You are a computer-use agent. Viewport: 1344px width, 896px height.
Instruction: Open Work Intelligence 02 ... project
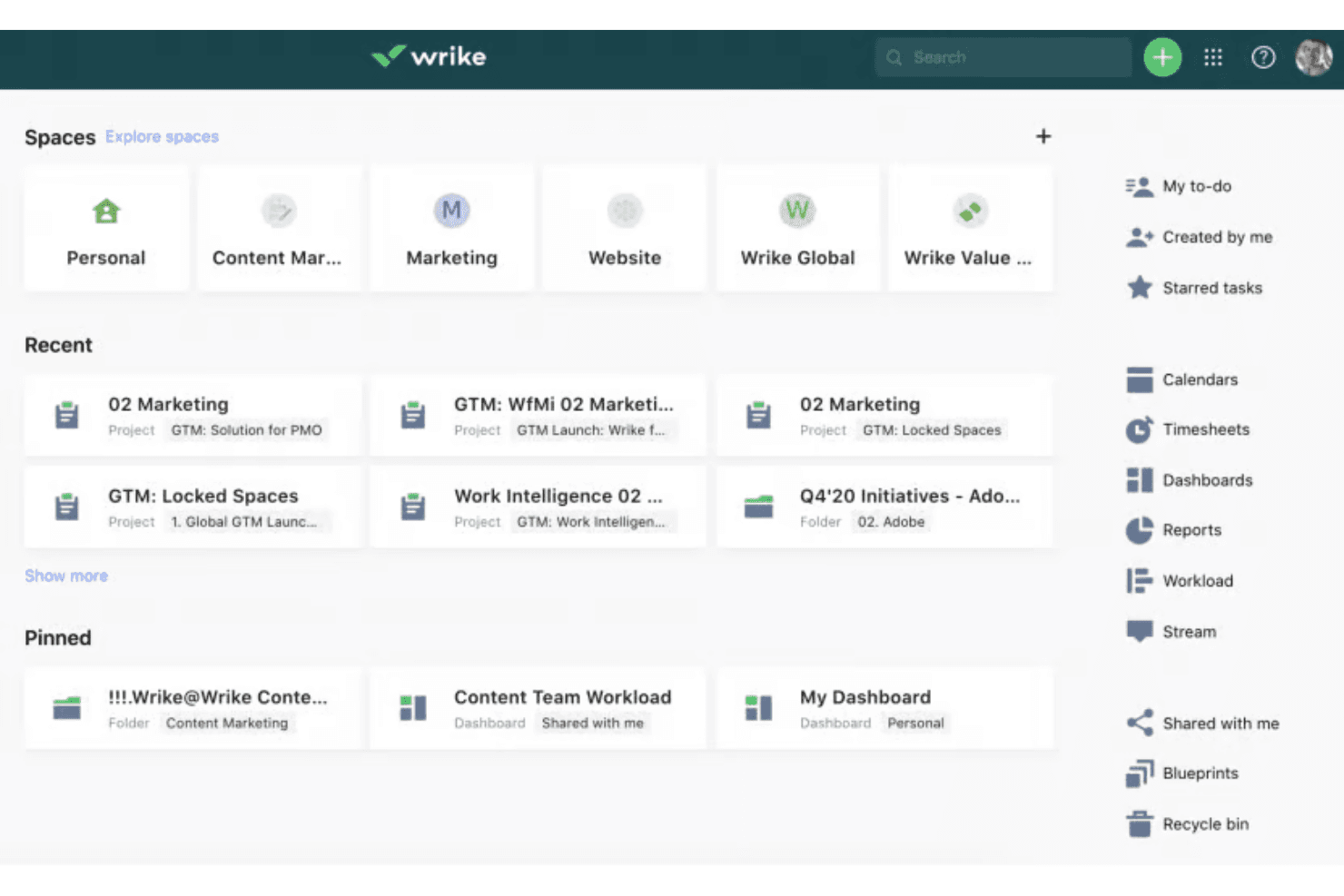(x=539, y=507)
